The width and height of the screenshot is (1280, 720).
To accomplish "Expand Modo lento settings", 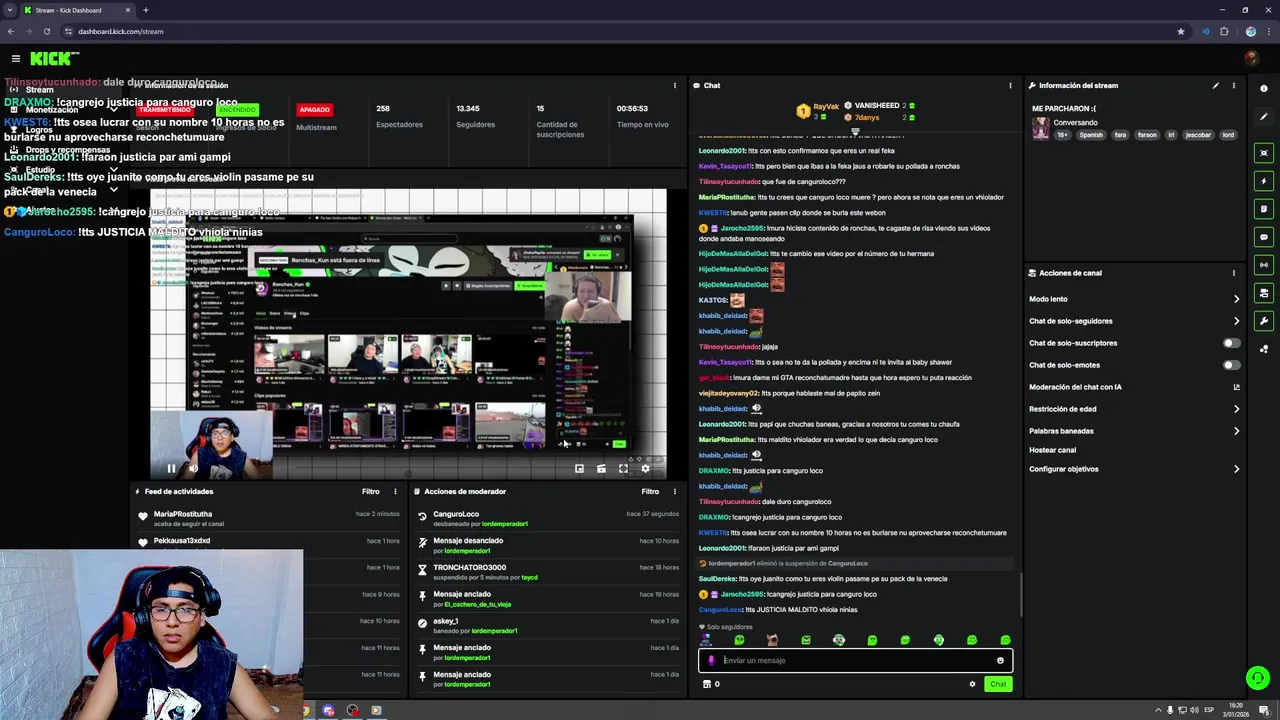I will tap(1134, 299).
